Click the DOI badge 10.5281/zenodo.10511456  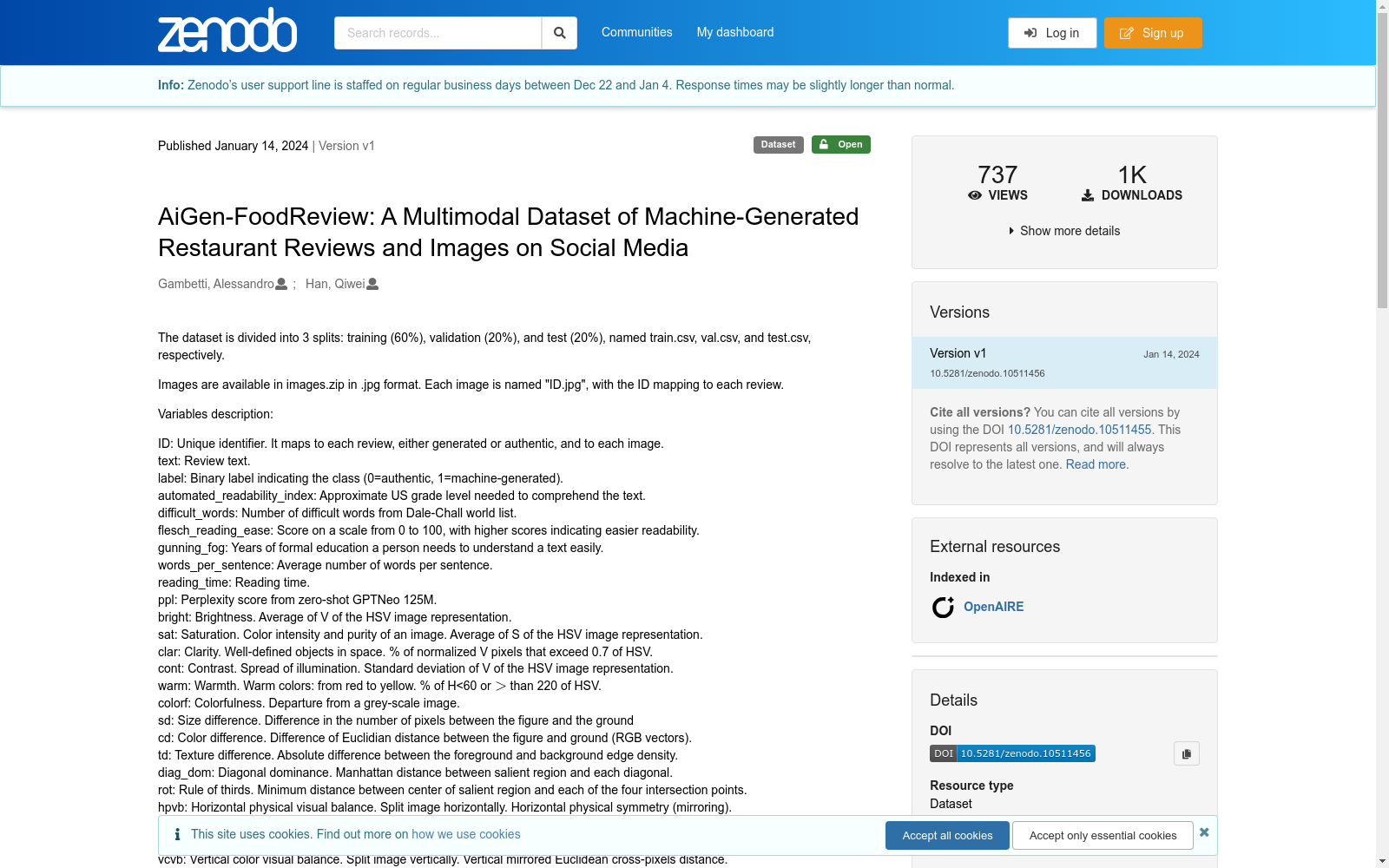(x=1012, y=753)
